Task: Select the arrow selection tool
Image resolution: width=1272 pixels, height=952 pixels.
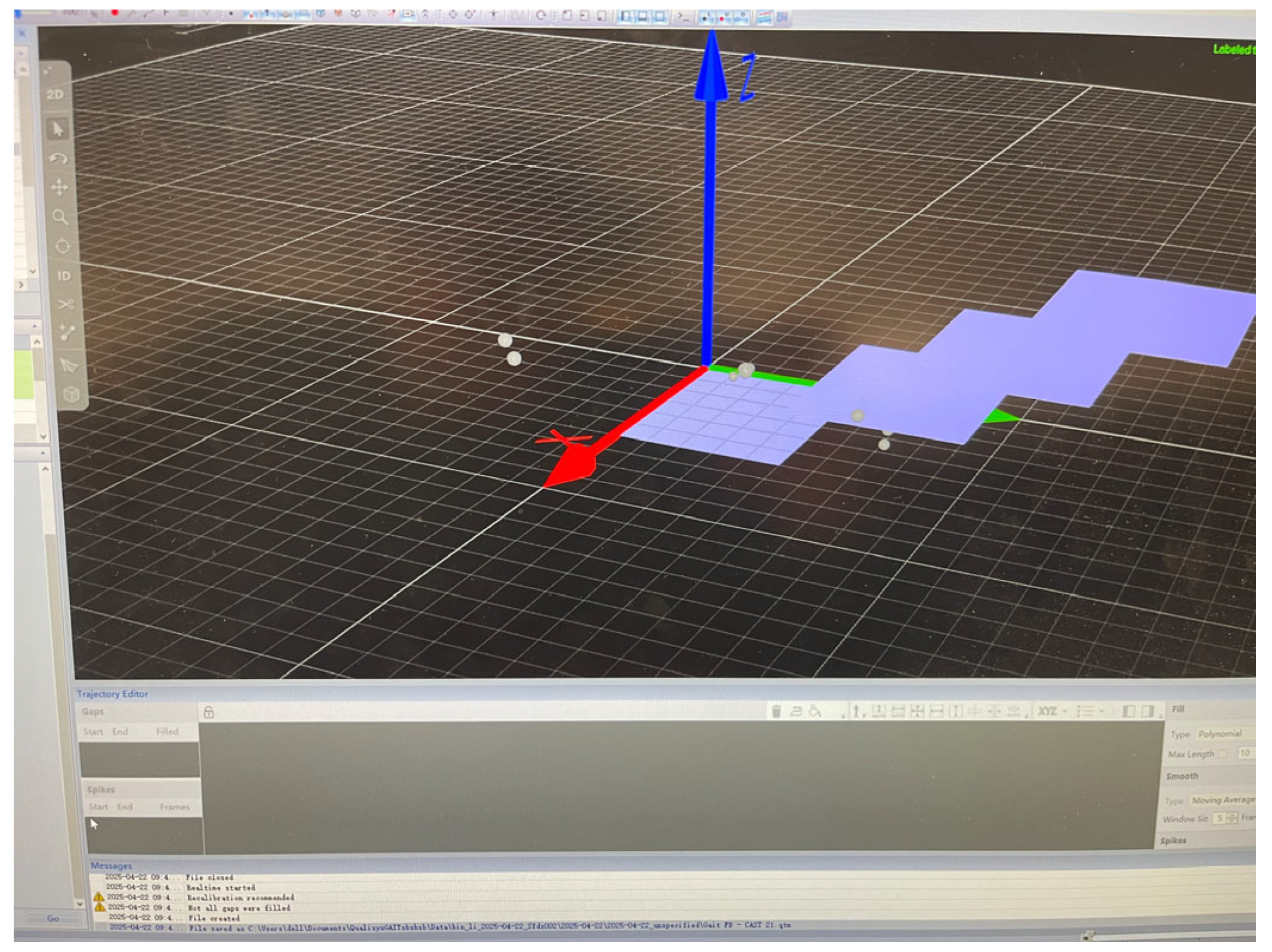Action: [x=58, y=129]
